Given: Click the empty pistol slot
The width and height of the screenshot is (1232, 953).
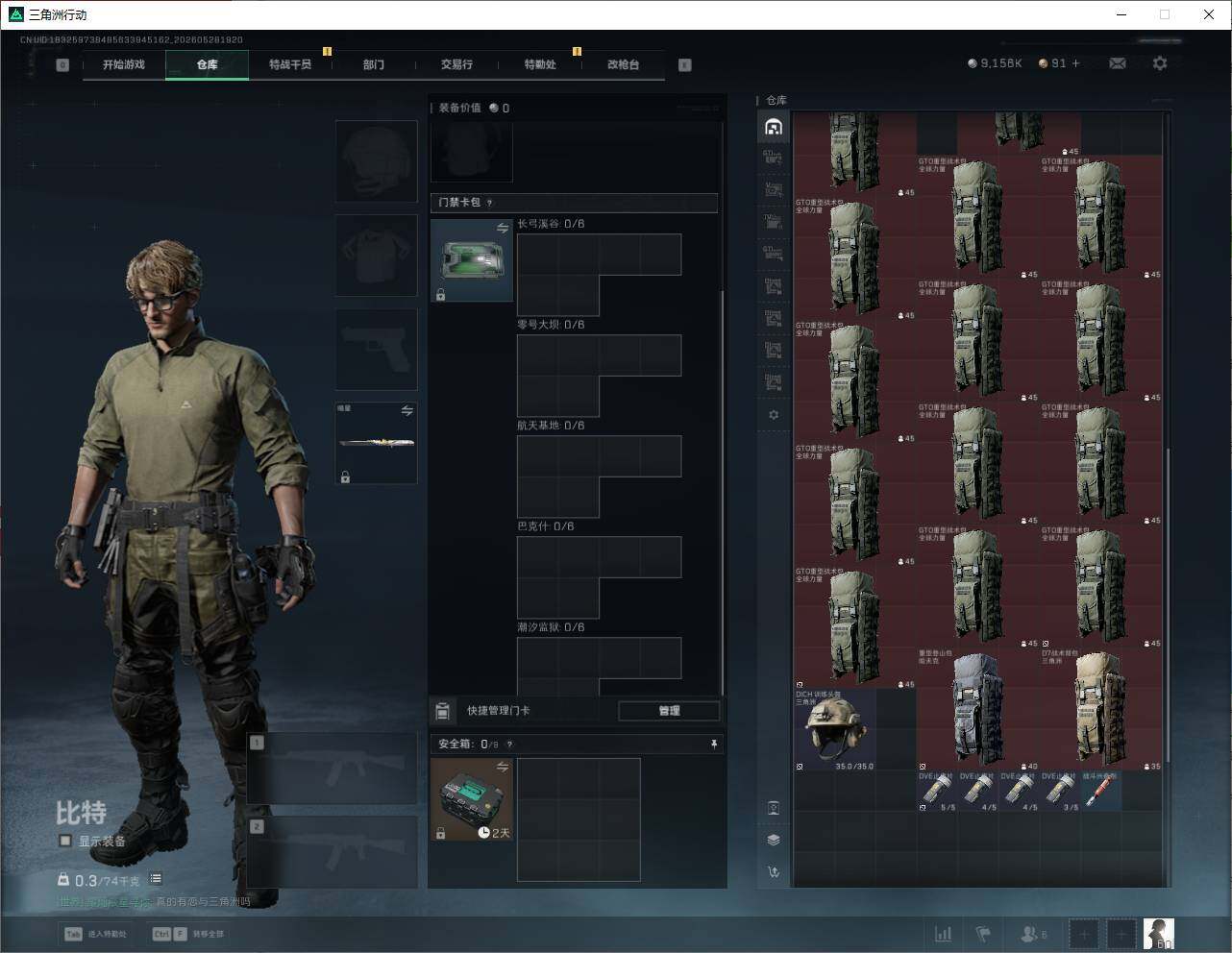Looking at the screenshot, I should point(376,349).
